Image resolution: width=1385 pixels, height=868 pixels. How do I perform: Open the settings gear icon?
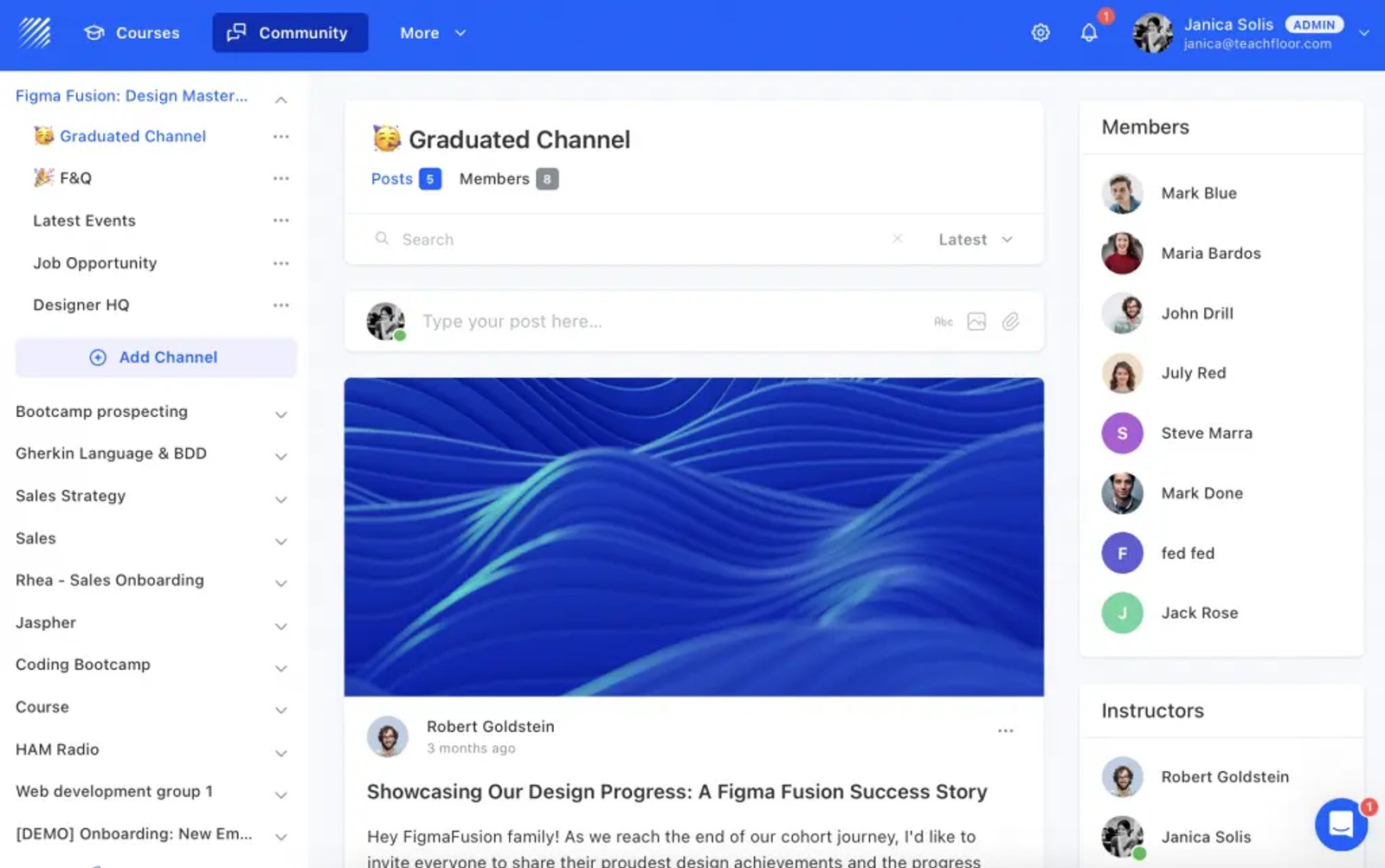click(1040, 33)
